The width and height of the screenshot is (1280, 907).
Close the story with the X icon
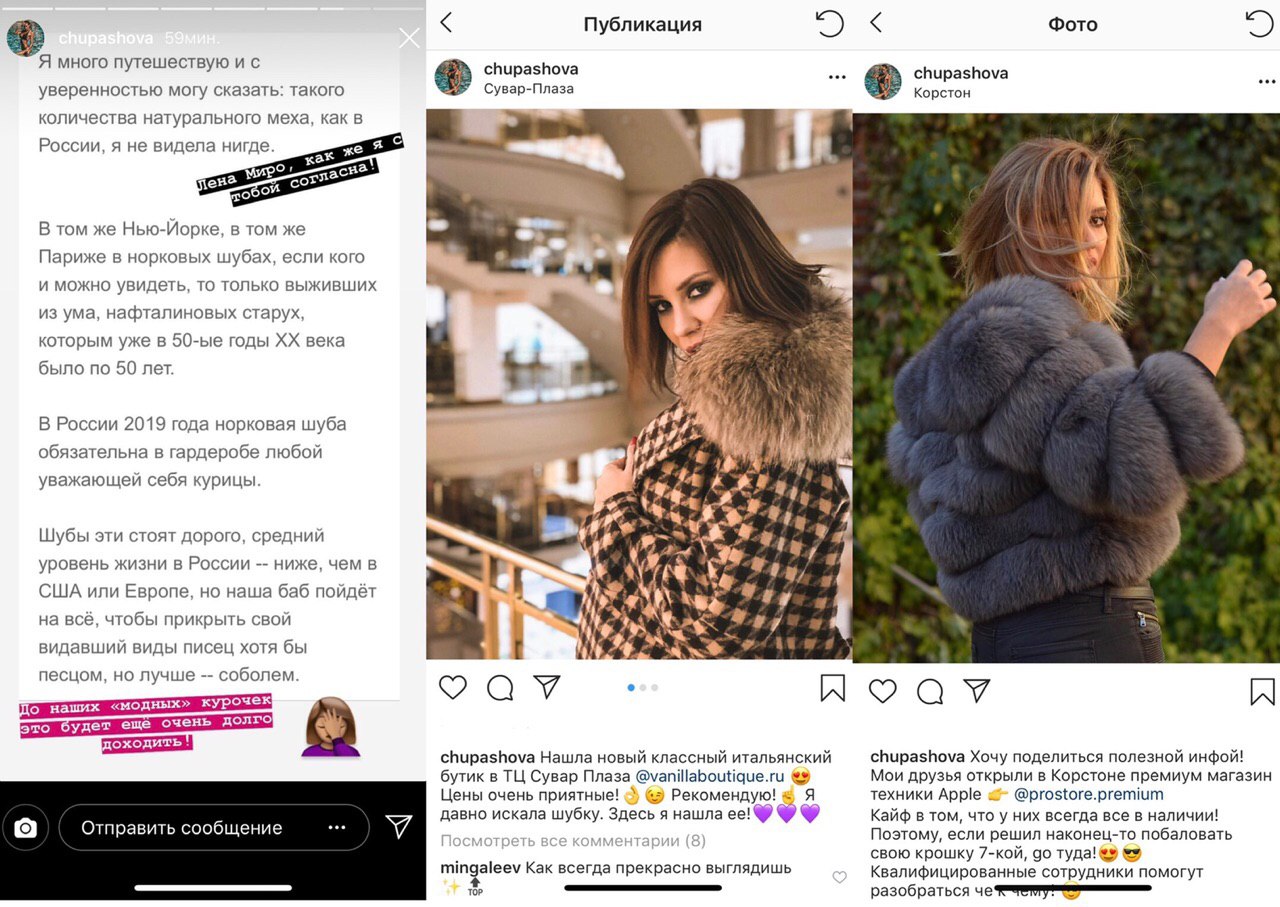coord(409,39)
